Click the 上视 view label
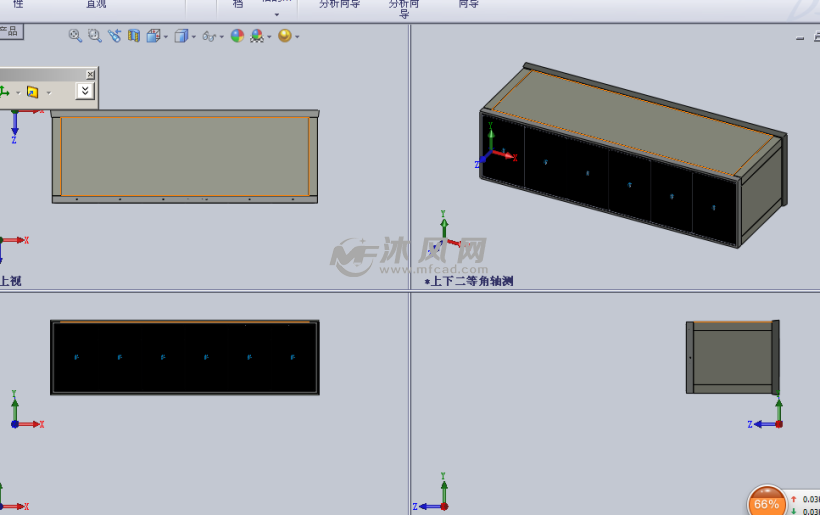This screenshot has height=515, width=820. click(10, 281)
